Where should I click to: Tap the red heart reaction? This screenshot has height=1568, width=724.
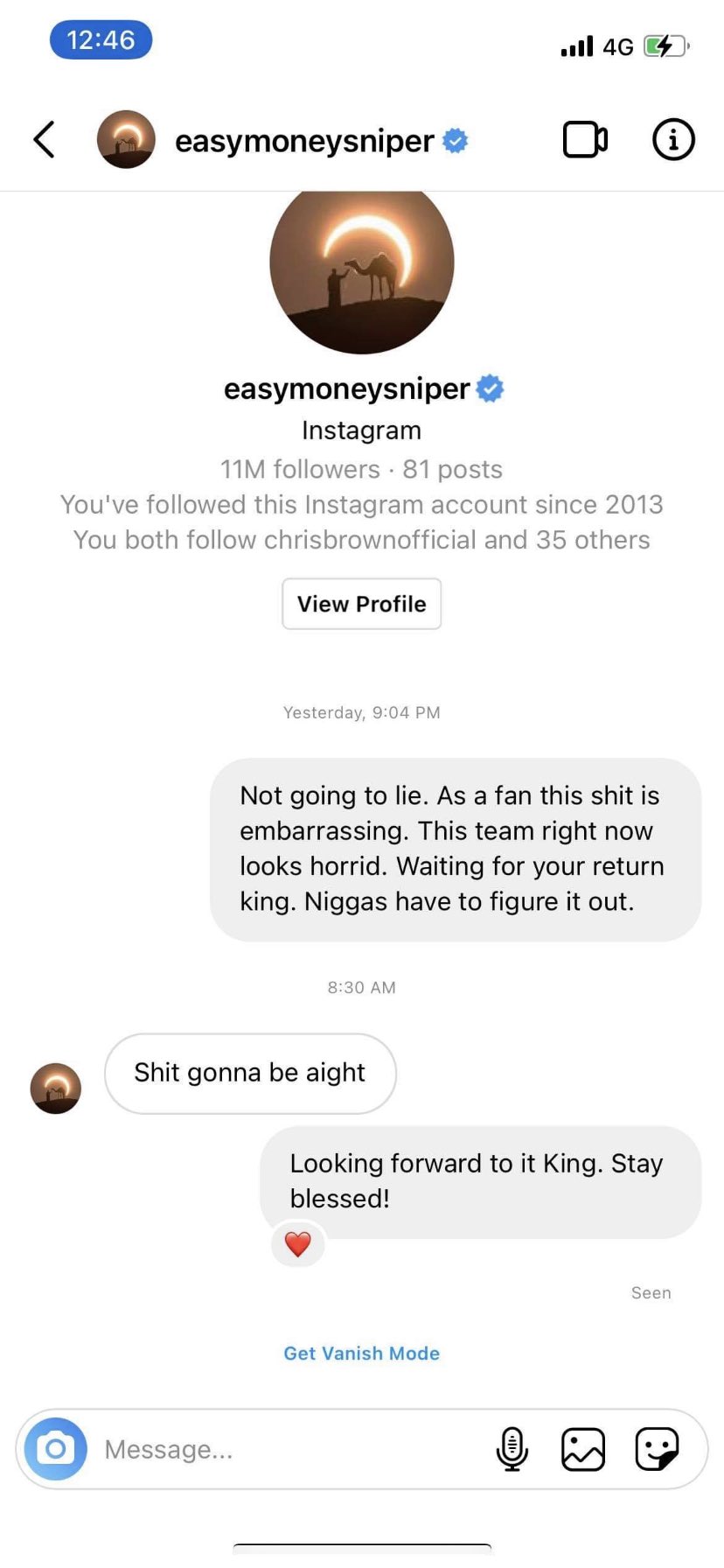click(298, 1243)
